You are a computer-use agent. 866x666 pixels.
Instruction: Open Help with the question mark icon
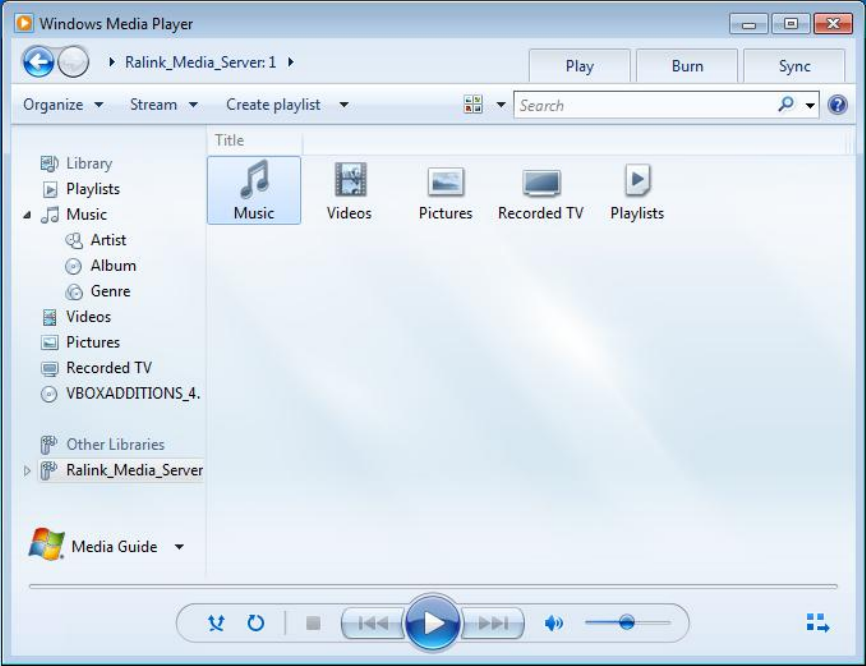[838, 104]
